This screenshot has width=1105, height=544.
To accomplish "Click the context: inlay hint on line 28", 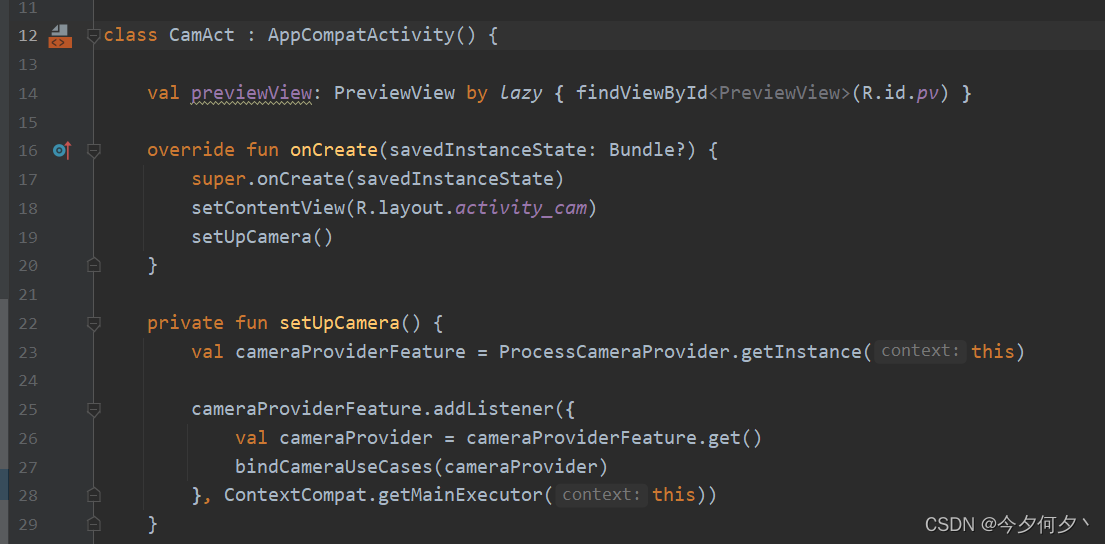I will pyautogui.click(x=601, y=495).
